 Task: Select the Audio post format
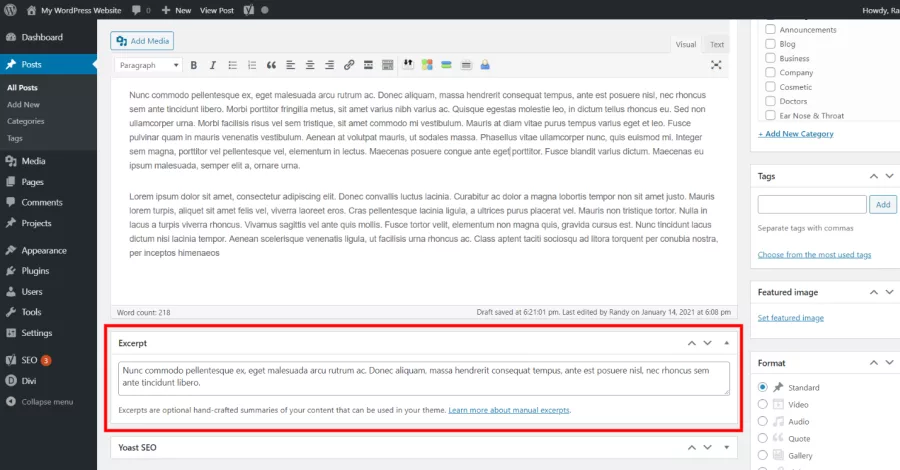[x=762, y=421]
